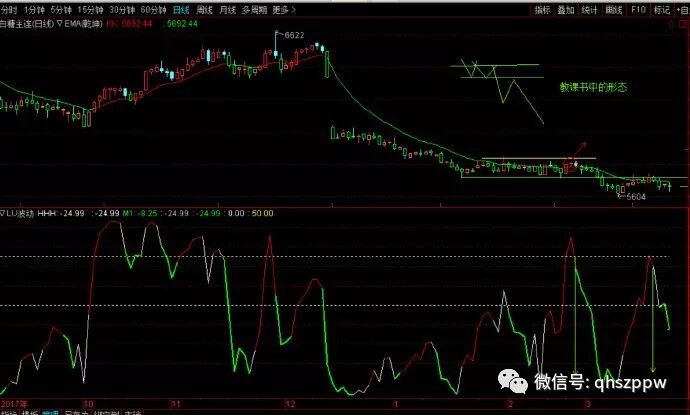Click the M1: -8.25 indicator reading
Viewport: 690px width, 415px height.
139,213
